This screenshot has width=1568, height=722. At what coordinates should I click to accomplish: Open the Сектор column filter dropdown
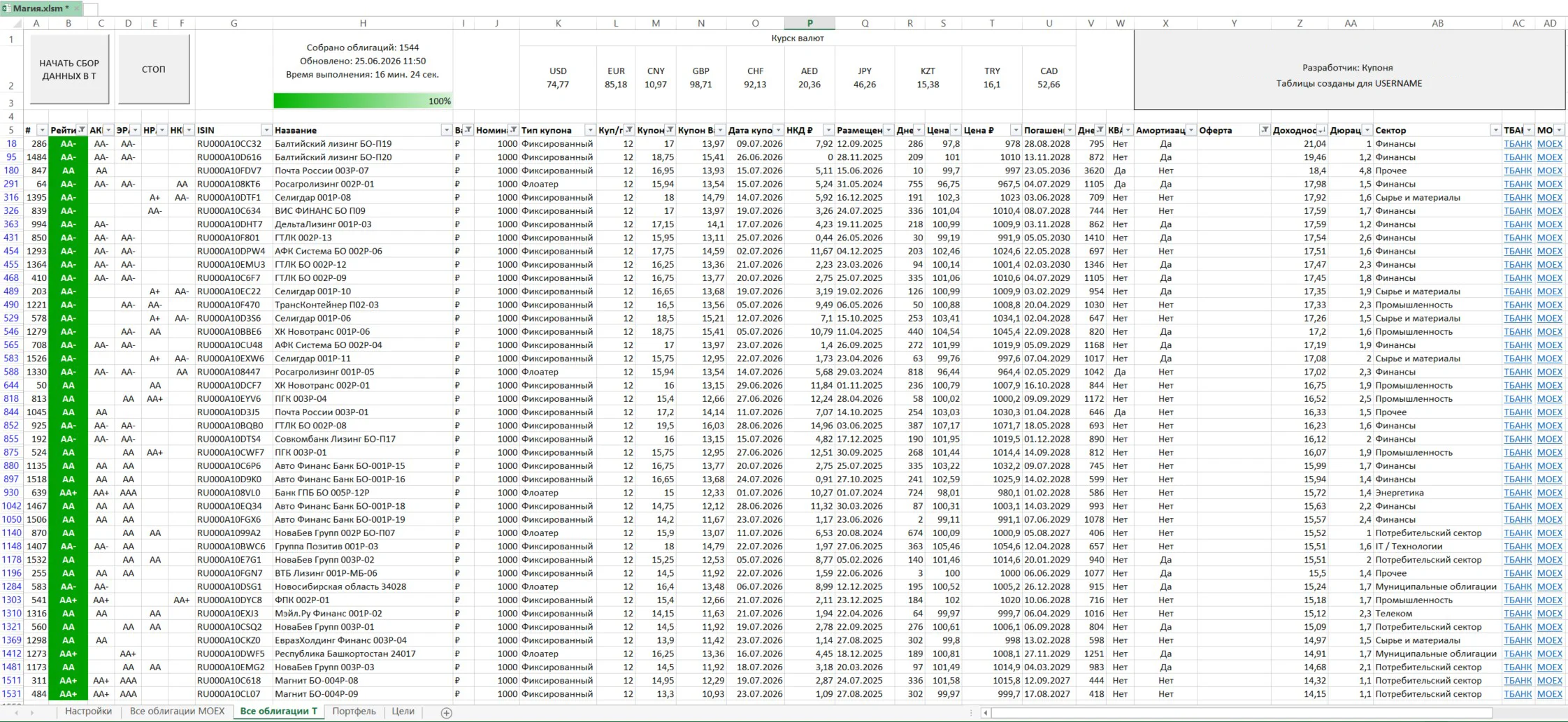coord(1495,130)
